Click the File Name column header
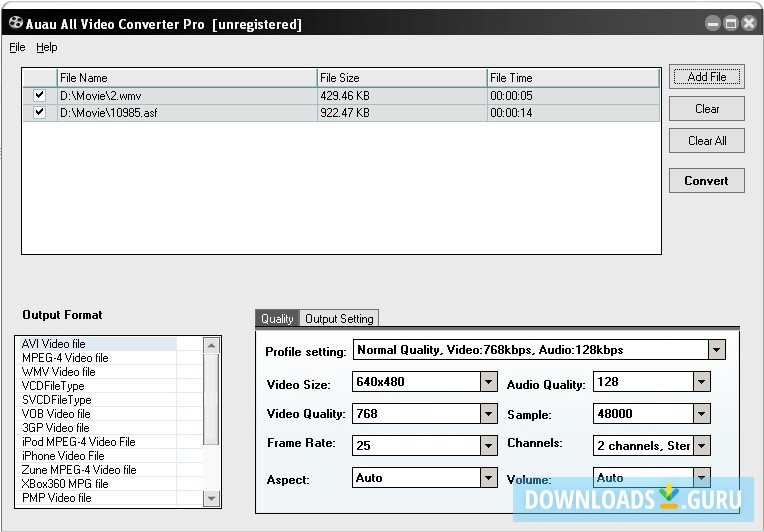The image size is (764, 532). click(187, 78)
